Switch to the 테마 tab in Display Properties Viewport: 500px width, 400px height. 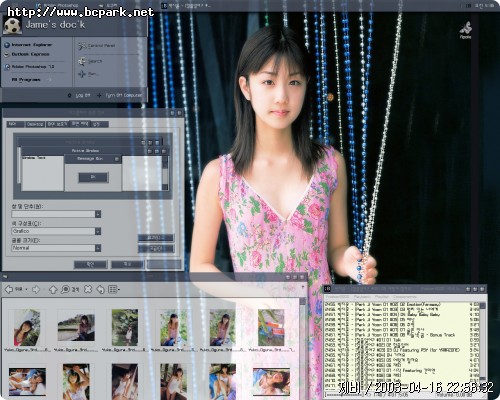point(15,124)
